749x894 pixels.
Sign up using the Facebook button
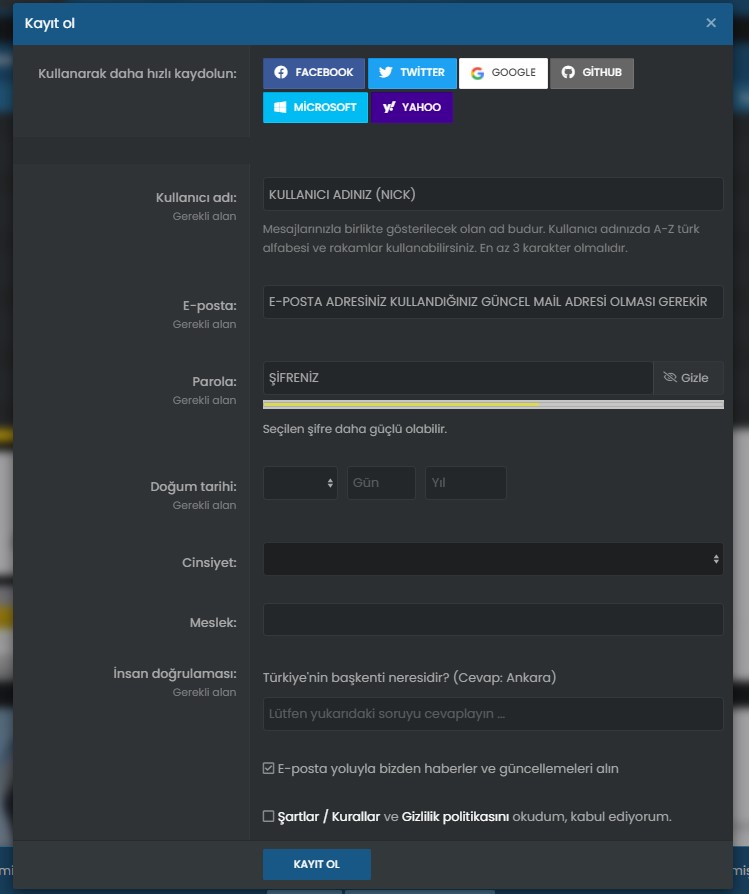(314, 73)
